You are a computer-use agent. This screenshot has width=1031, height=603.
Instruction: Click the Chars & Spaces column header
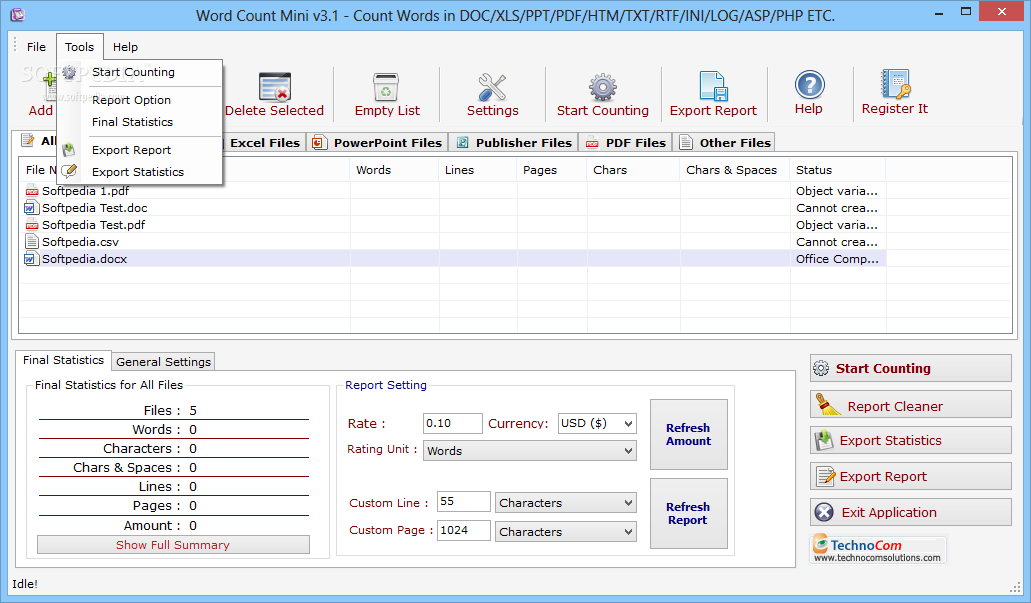click(734, 170)
